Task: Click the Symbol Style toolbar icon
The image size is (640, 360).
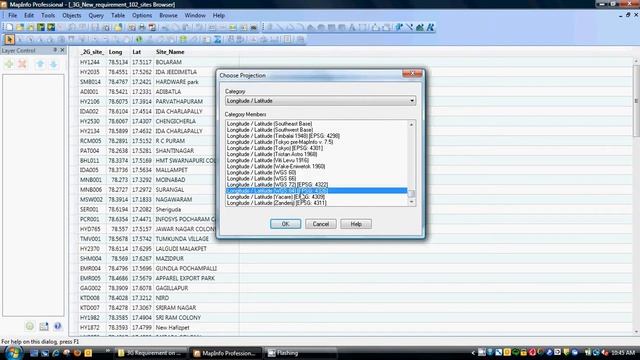Action: [x=399, y=27]
